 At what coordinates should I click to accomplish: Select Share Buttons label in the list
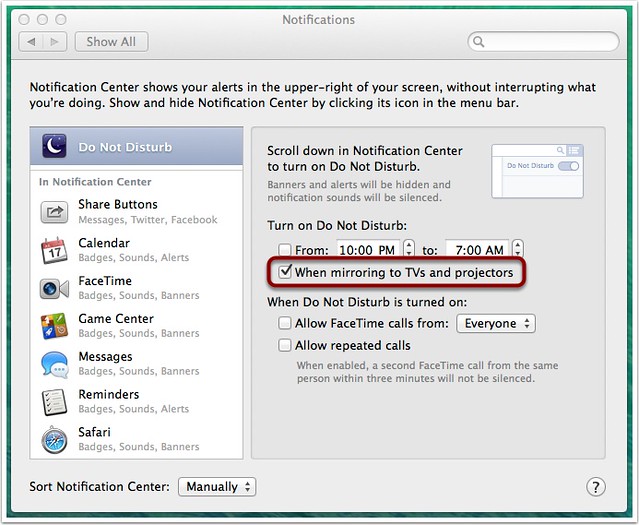point(118,204)
